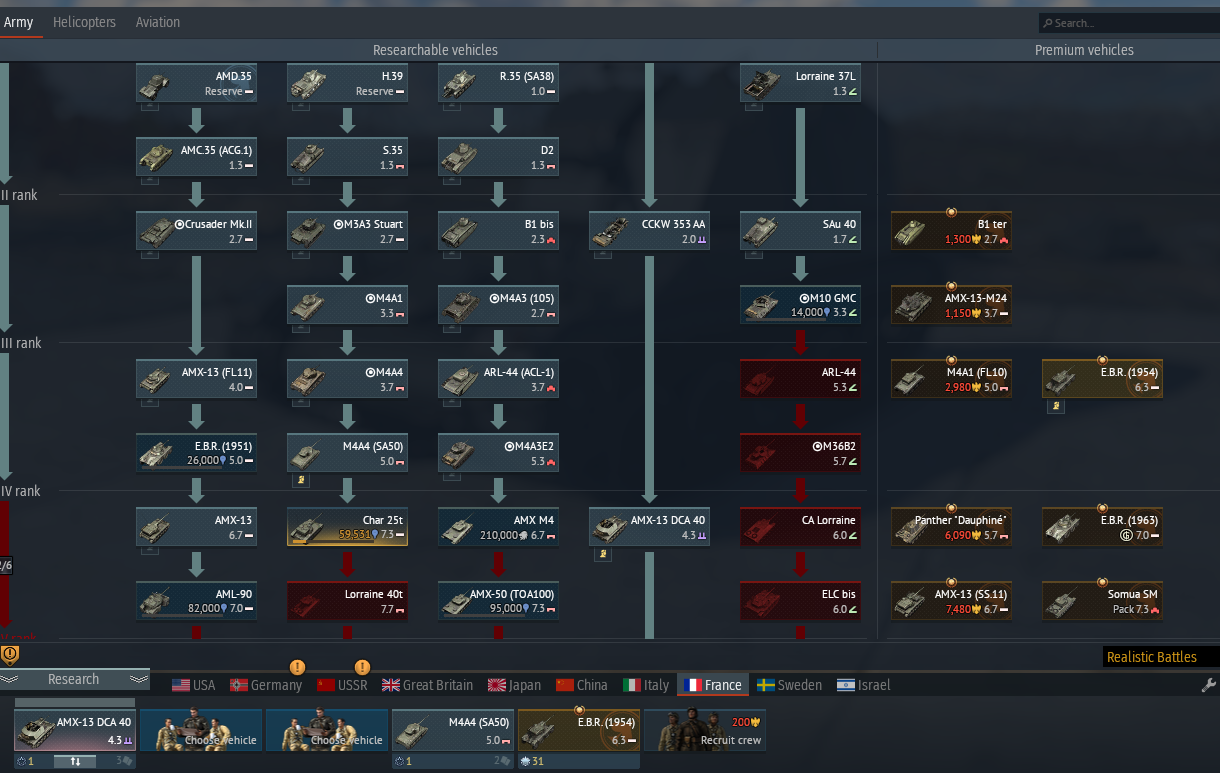Collapse the Research panel header
The height and width of the screenshot is (773, 1220).
(74, 679)
